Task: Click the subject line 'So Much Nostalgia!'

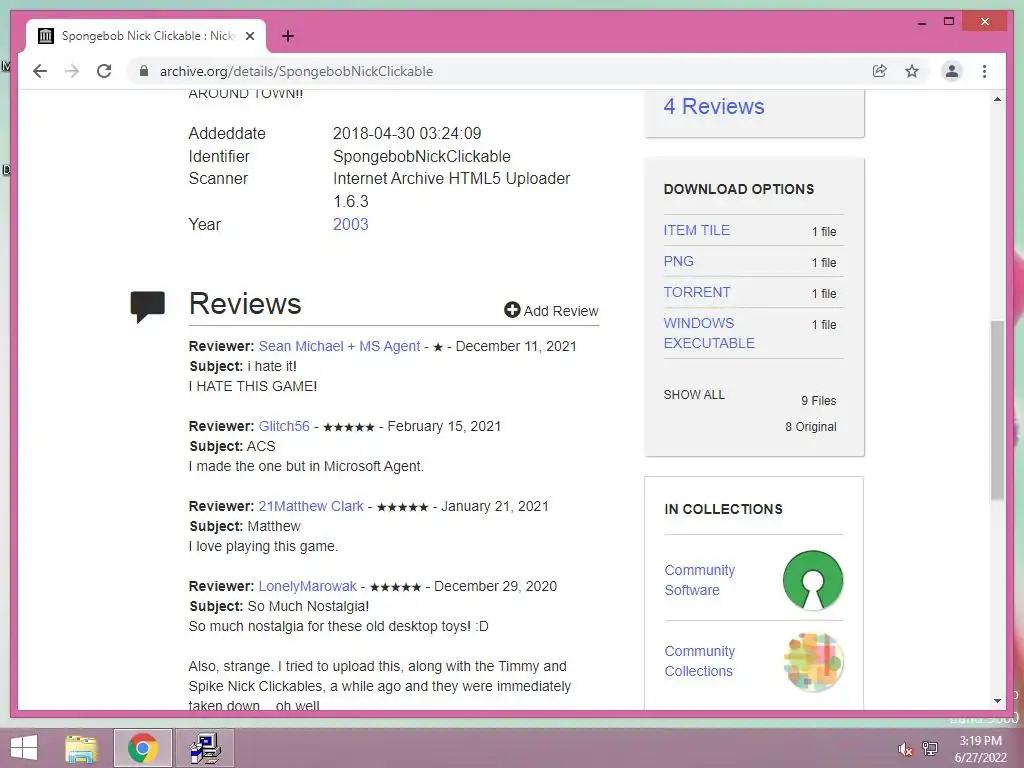Action: coord(308,606)
